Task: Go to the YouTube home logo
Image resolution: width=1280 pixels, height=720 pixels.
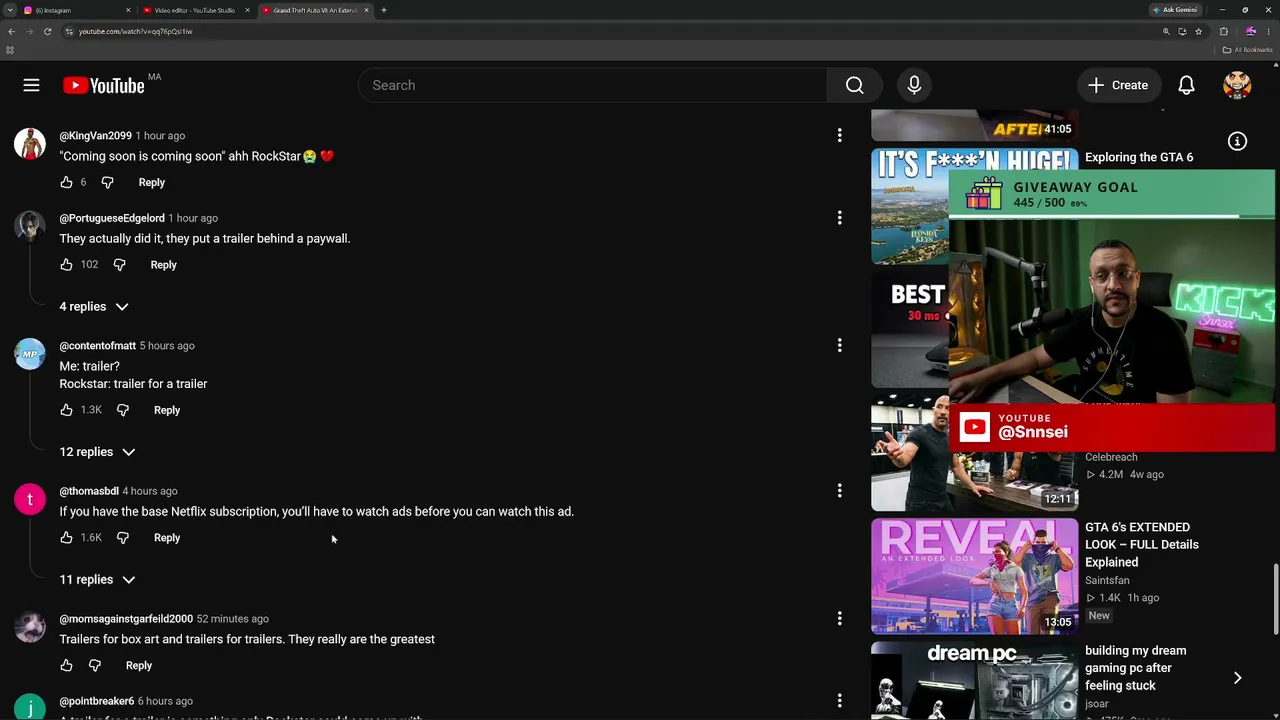Action: pyautogui.click(x=103, y=85)
